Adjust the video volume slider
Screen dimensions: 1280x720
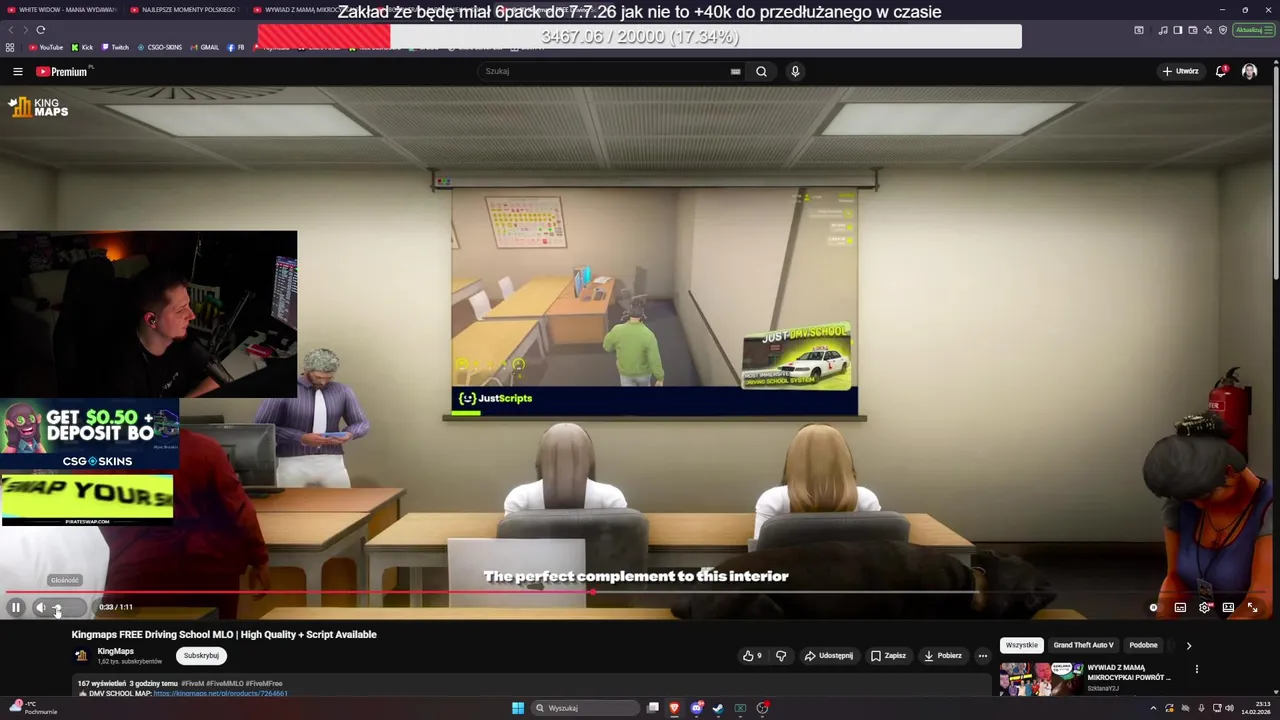point(68,607)
